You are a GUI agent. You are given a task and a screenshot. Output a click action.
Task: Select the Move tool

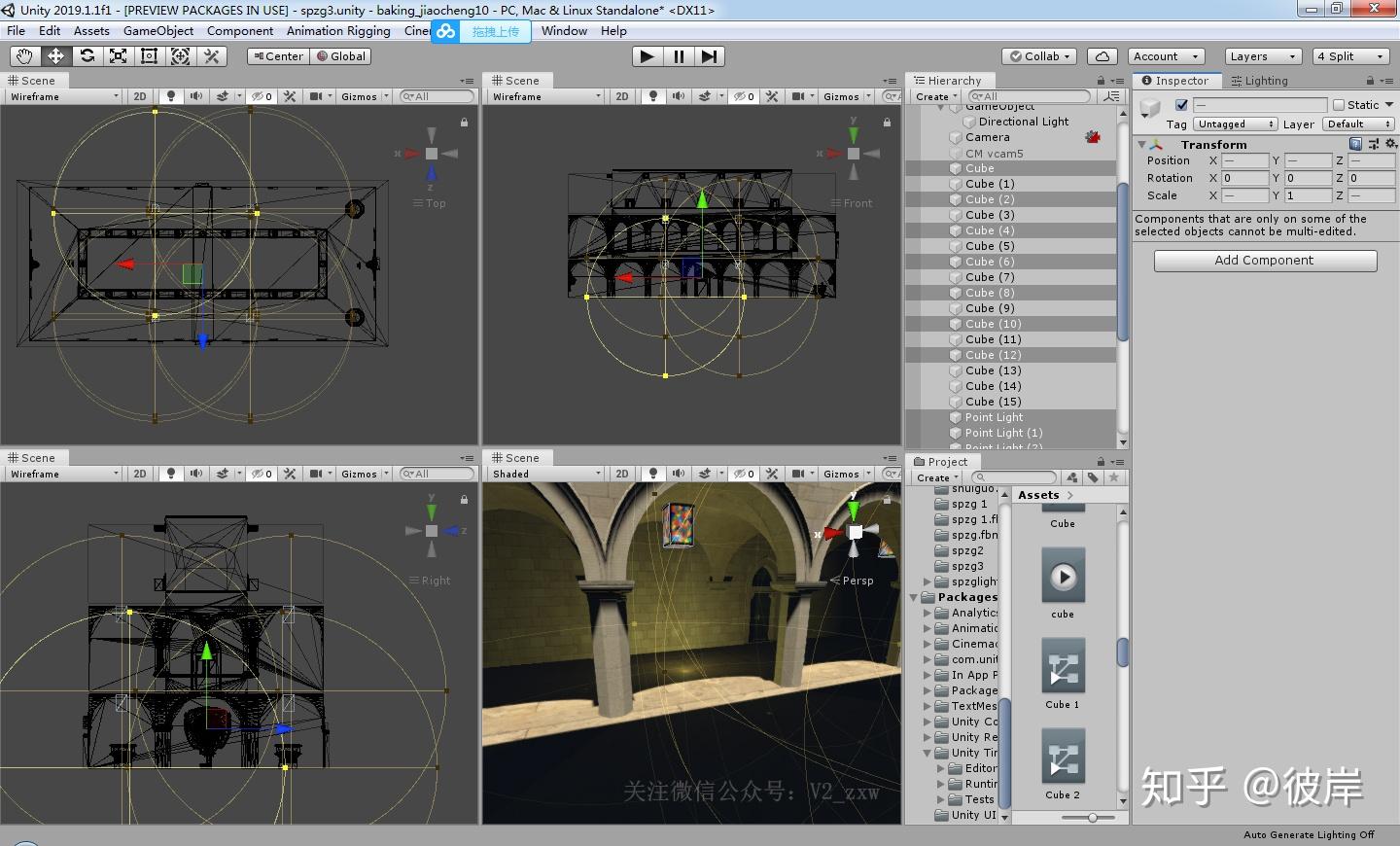tap(55, 56)
